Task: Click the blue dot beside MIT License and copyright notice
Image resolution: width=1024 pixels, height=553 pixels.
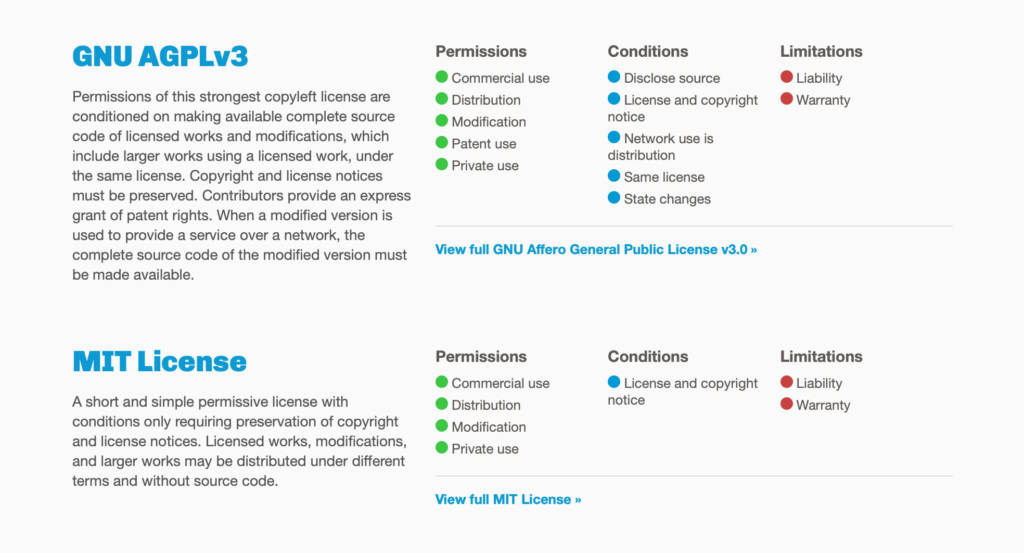Action: tap(614, 382)
